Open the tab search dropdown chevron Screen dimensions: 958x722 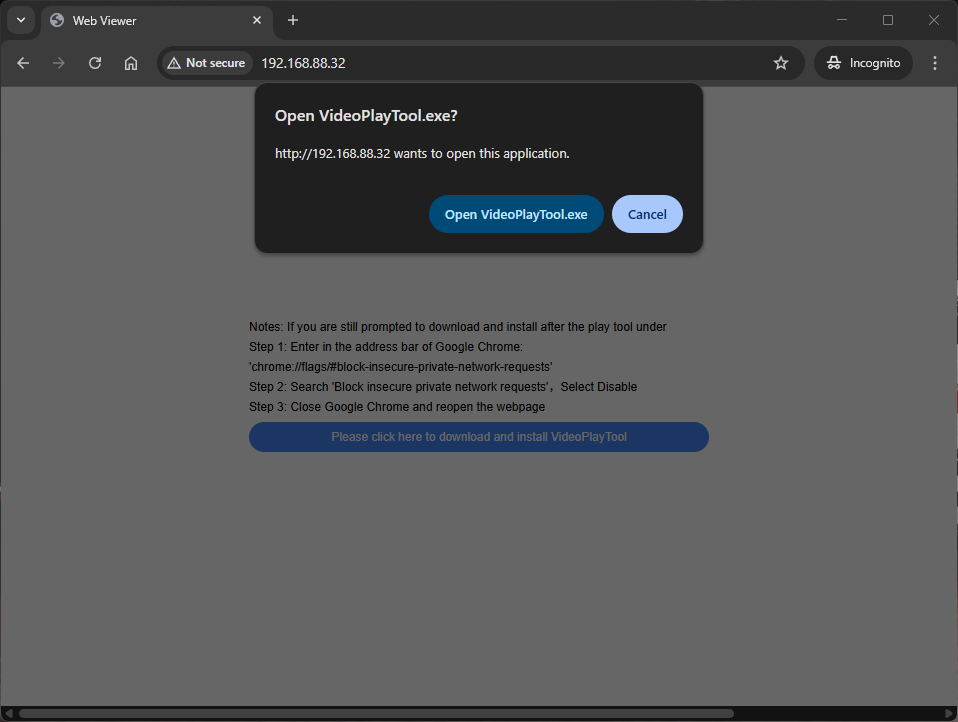[21, 20]
